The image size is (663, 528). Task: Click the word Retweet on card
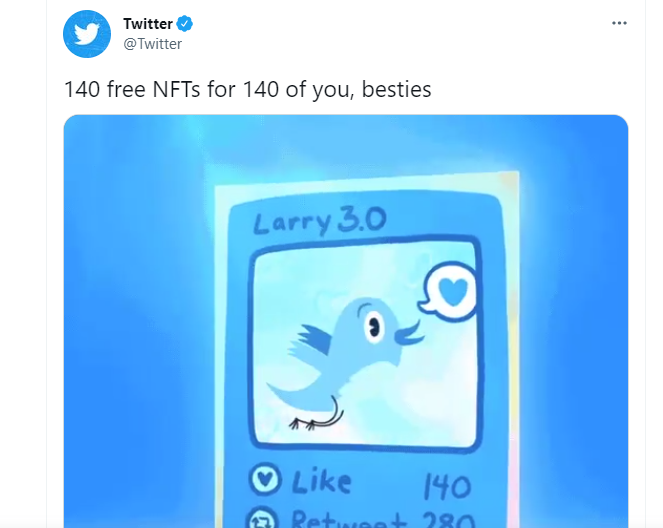tap(349, 519)
